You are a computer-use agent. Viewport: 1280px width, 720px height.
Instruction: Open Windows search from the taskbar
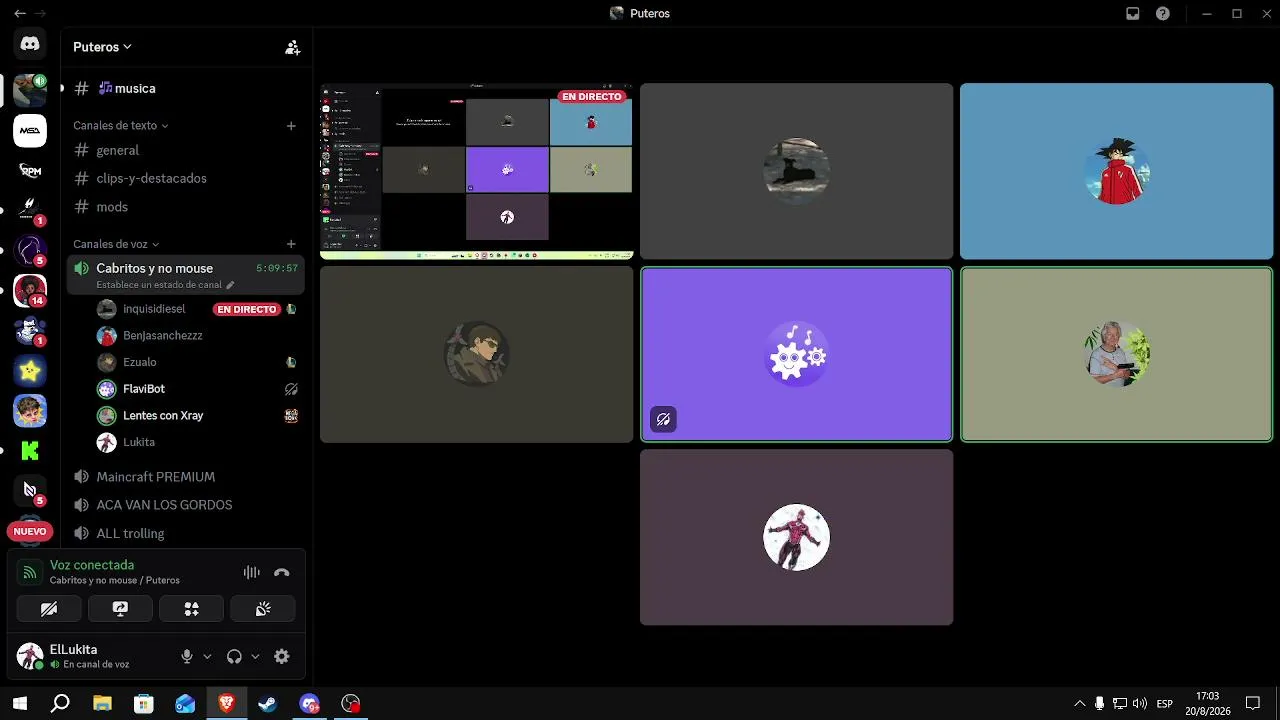click(x=60, y=703)
